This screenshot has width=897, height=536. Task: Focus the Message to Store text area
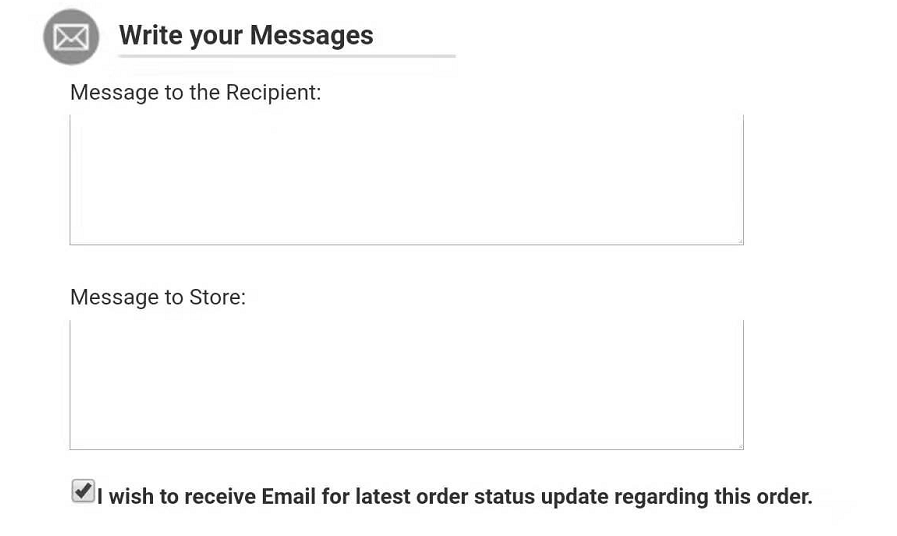[x=406, y=385]
